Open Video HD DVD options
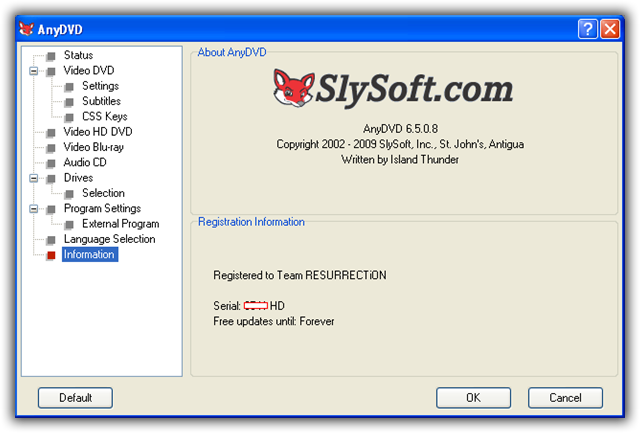Image resolution: width=640 pixels, height=433 pixels. pyautogui.click(x=98, y=132)
